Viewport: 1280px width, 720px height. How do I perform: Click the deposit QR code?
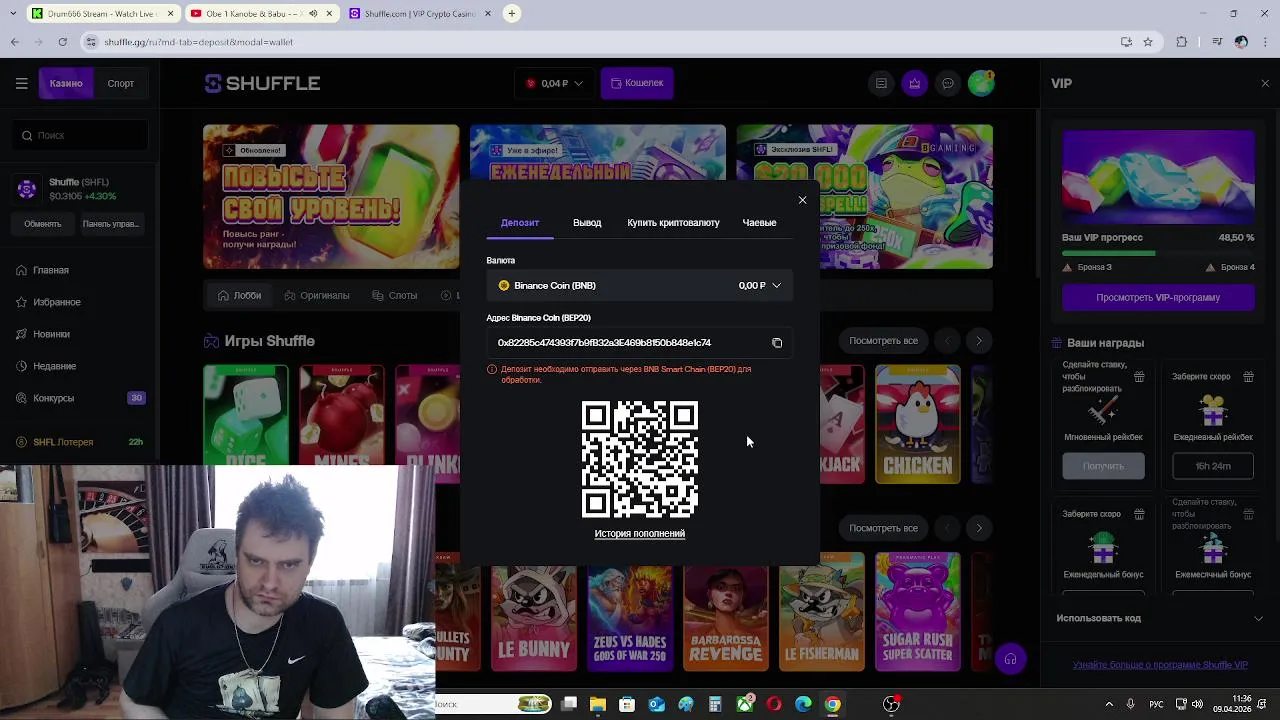(640, 460)
